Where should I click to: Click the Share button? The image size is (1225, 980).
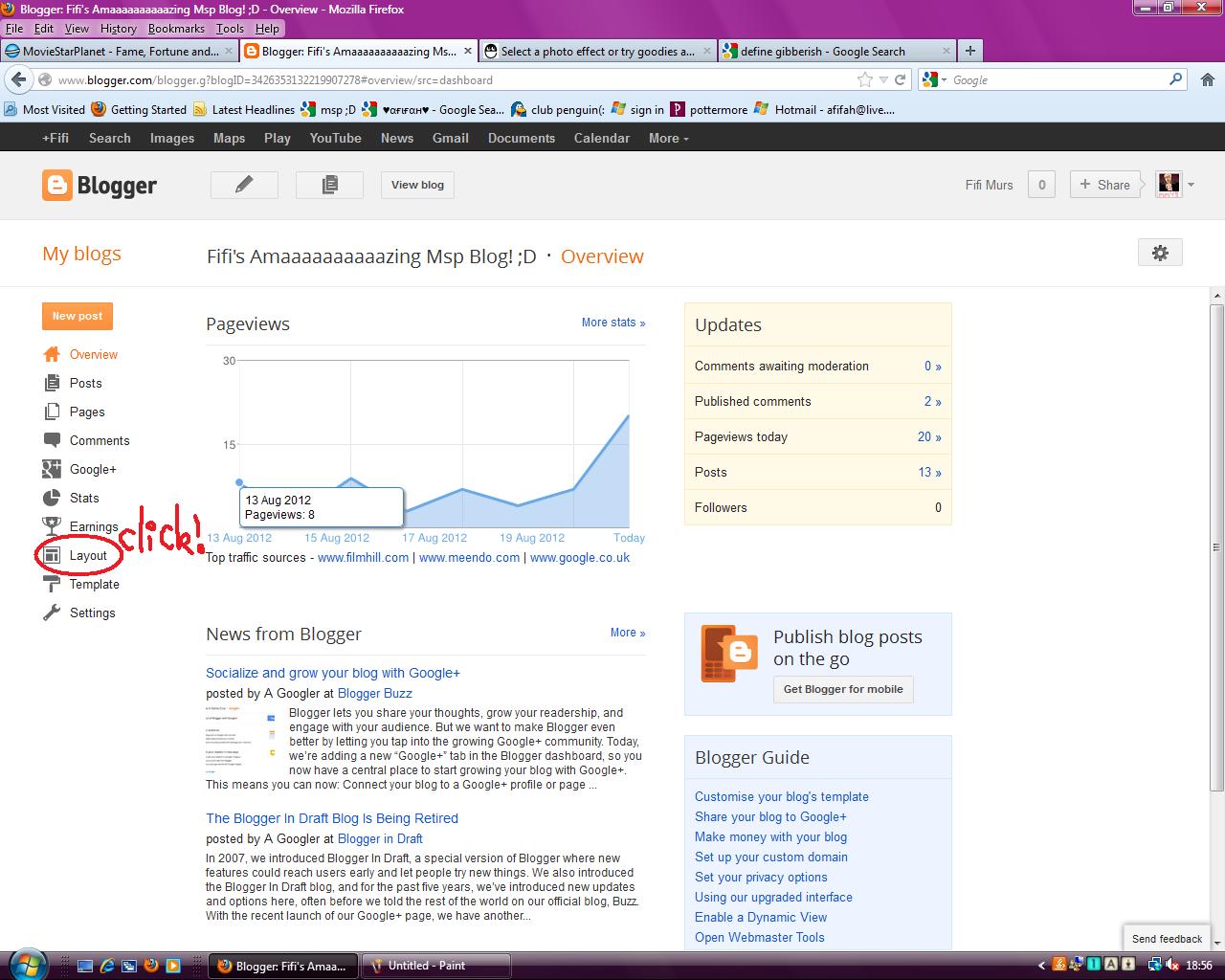[1104, 185]
